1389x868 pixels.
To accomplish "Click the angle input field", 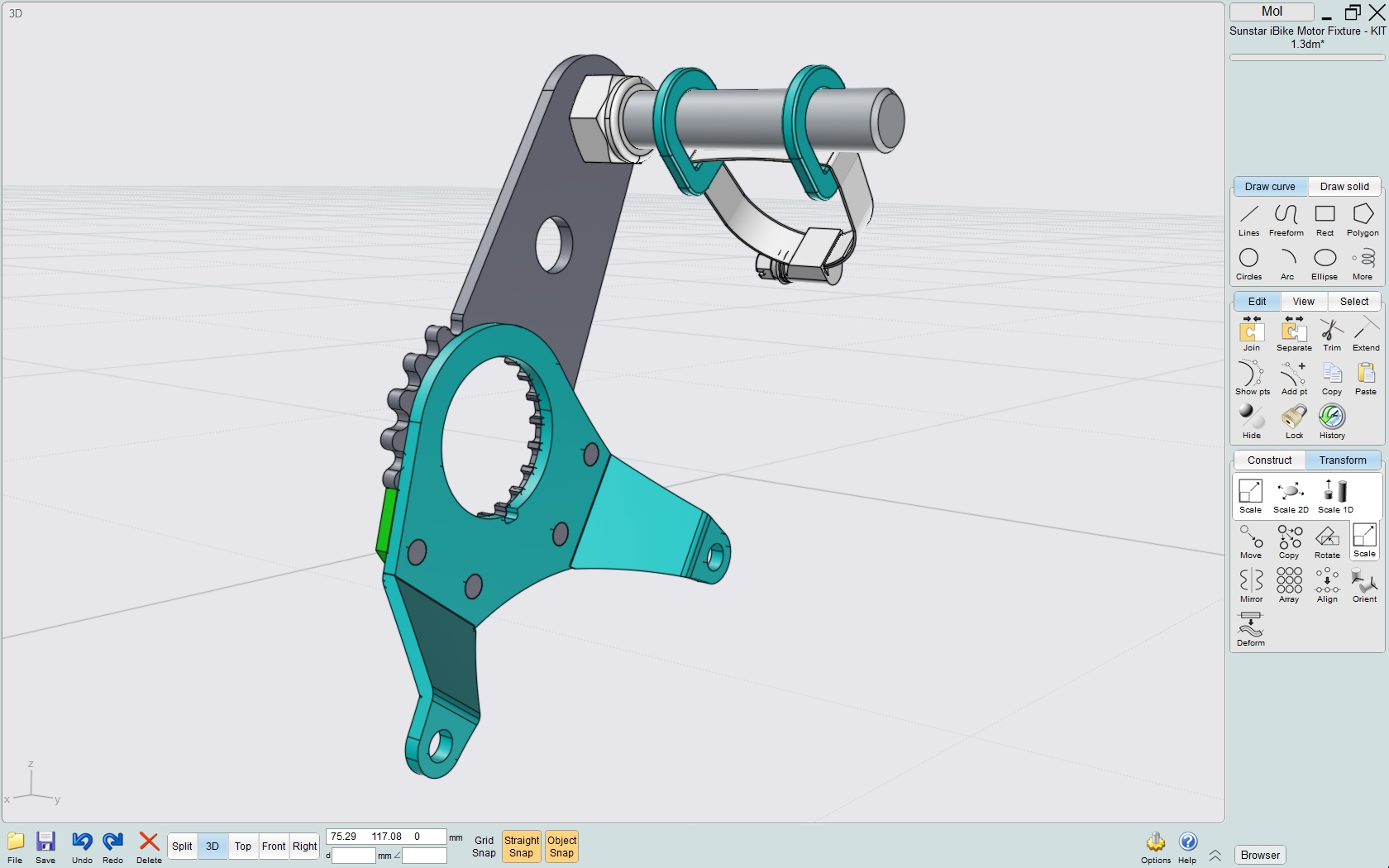I will tap(424, 856).
